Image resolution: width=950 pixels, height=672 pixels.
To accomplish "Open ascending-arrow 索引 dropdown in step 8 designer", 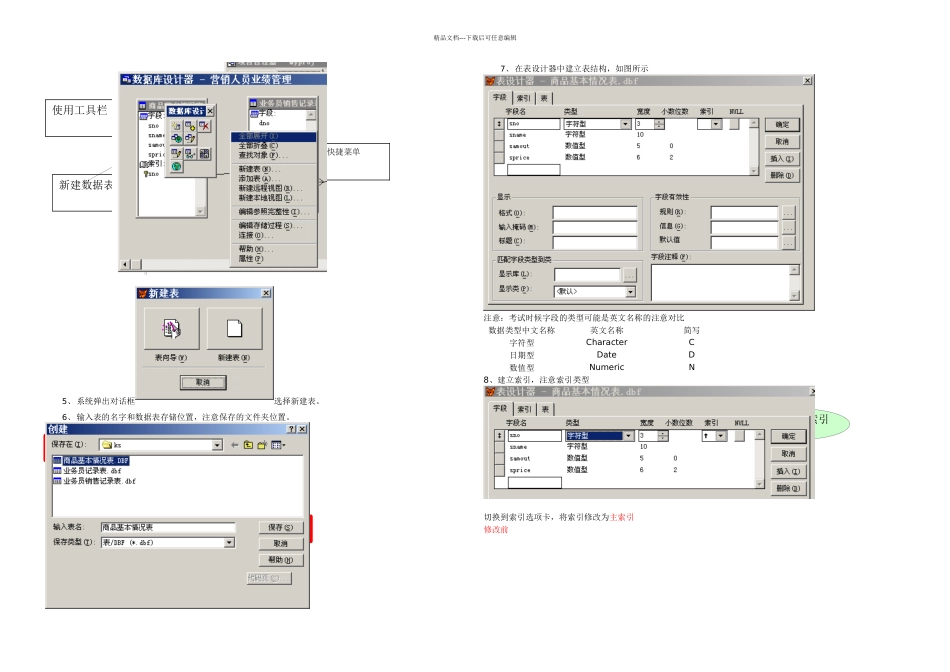I will [x=721, y=436].
